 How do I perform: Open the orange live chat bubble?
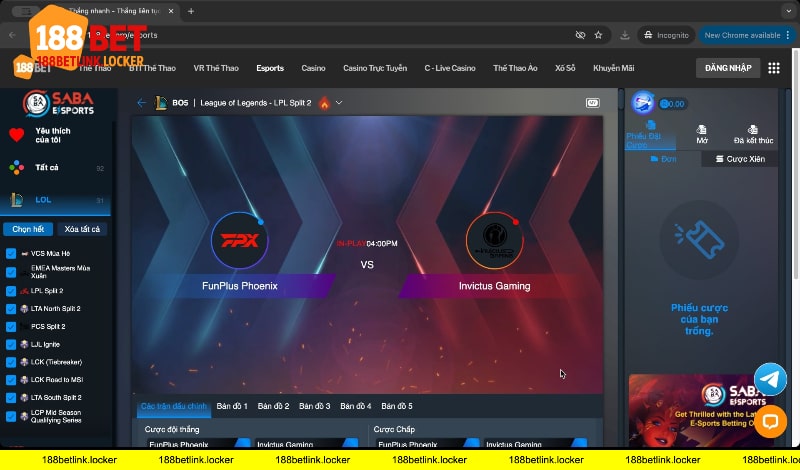point(770,421)
